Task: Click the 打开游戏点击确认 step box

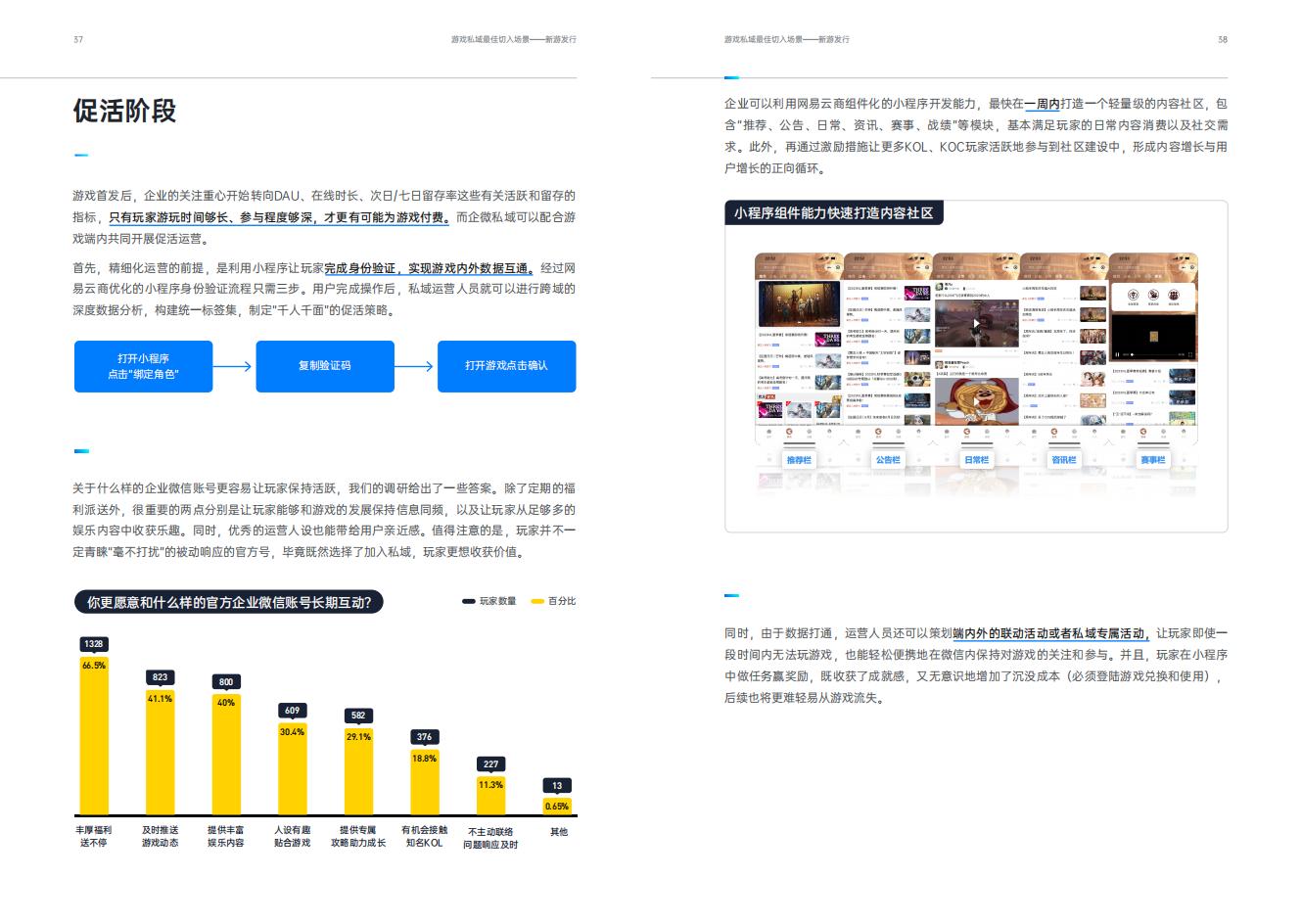Action: (x=507, y=366)
